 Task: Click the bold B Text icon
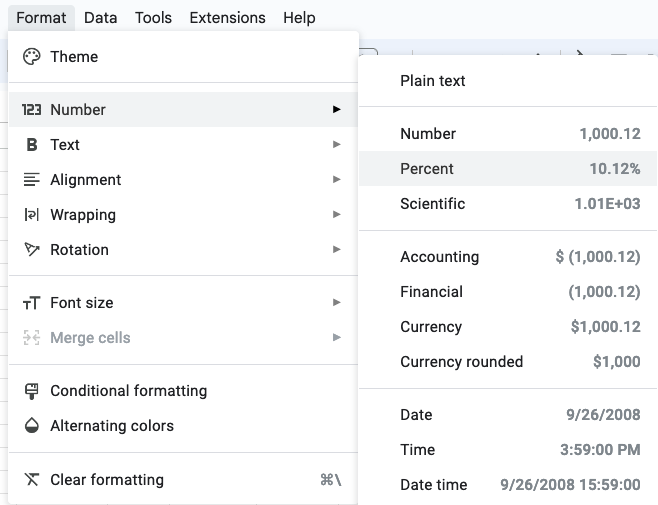click(31, 144)
